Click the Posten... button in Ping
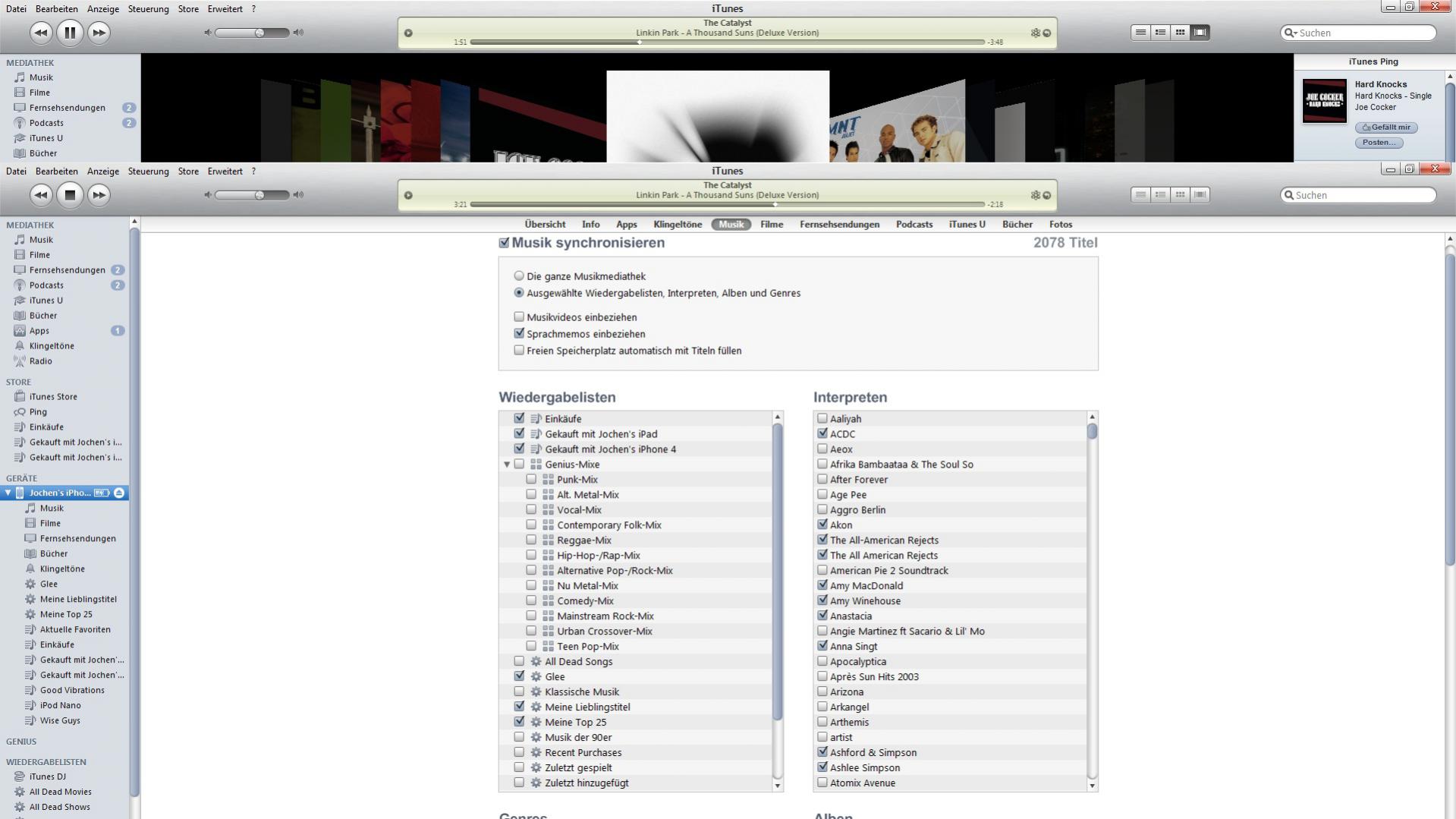The width and height of the screenshot is (1456, 819). click(x=1379, y=143)
